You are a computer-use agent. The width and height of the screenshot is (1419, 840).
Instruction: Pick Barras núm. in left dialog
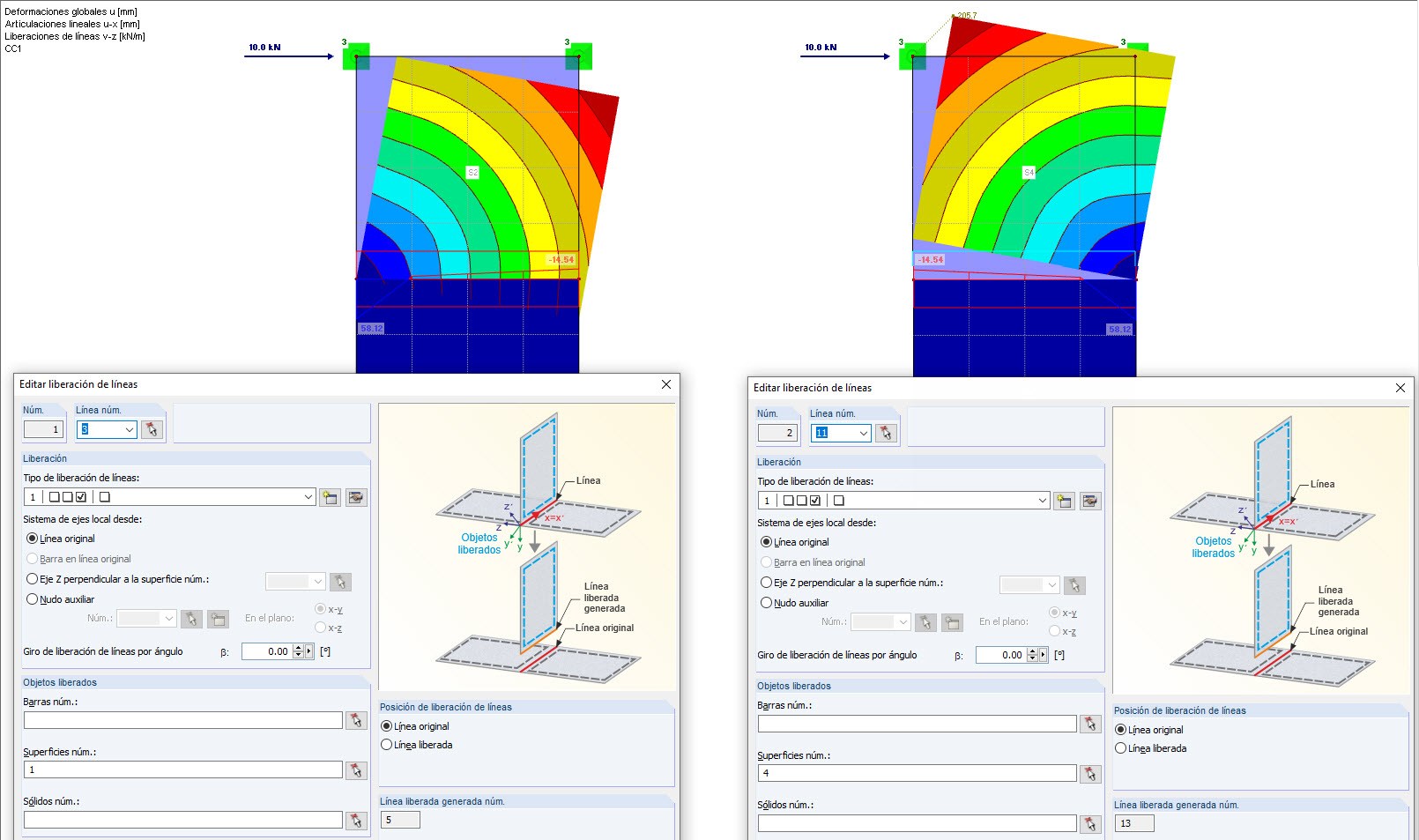coord(356,720)
